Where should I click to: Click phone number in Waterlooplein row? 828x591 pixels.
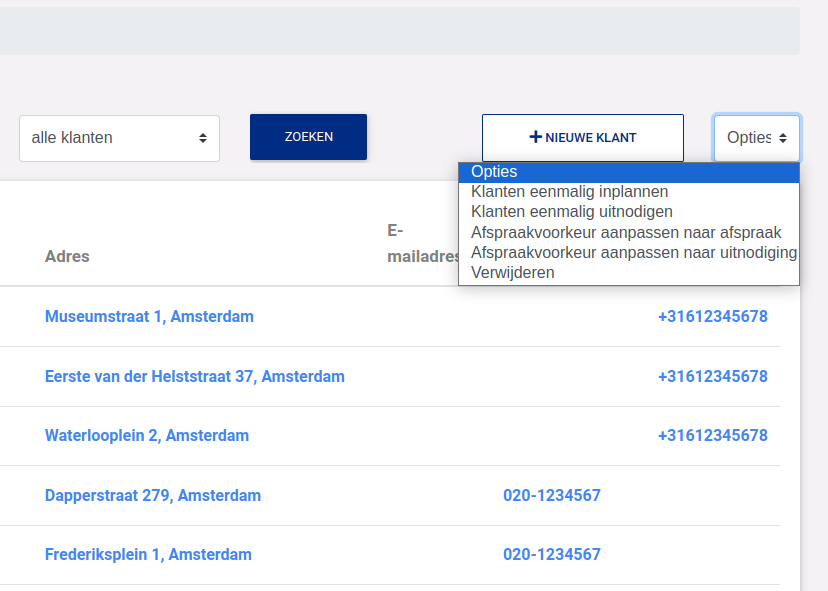[x=712, y=436]
